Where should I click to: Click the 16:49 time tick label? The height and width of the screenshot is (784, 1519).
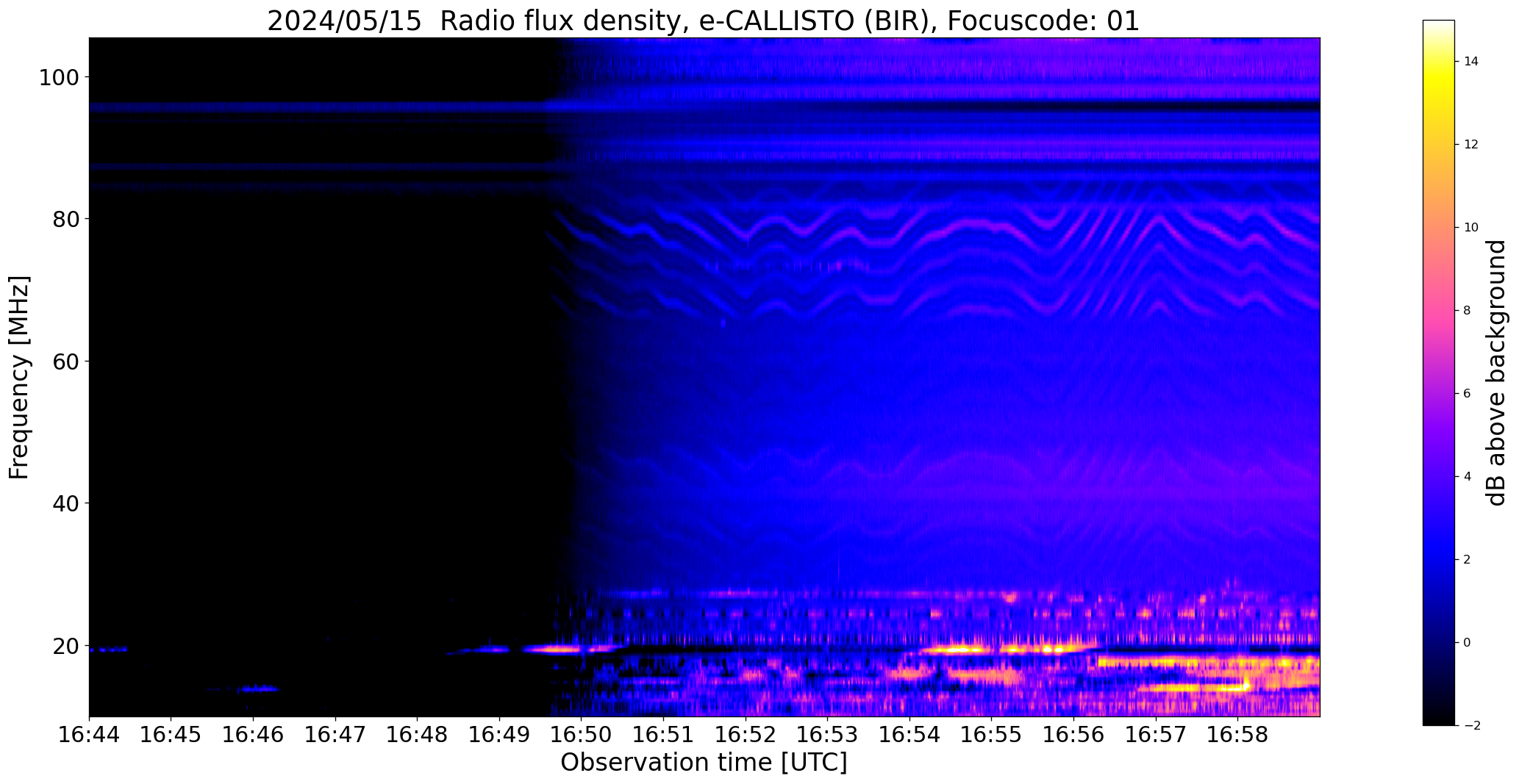(499, 734)
